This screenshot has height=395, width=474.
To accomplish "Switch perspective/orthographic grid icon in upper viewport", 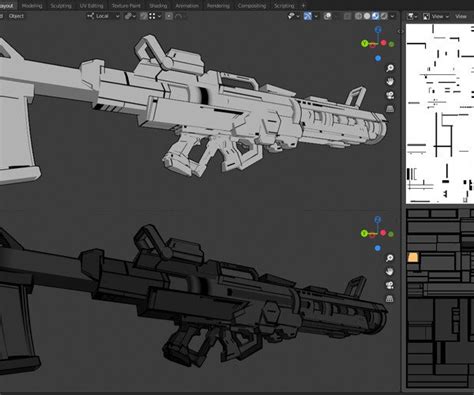I will 390,109.
